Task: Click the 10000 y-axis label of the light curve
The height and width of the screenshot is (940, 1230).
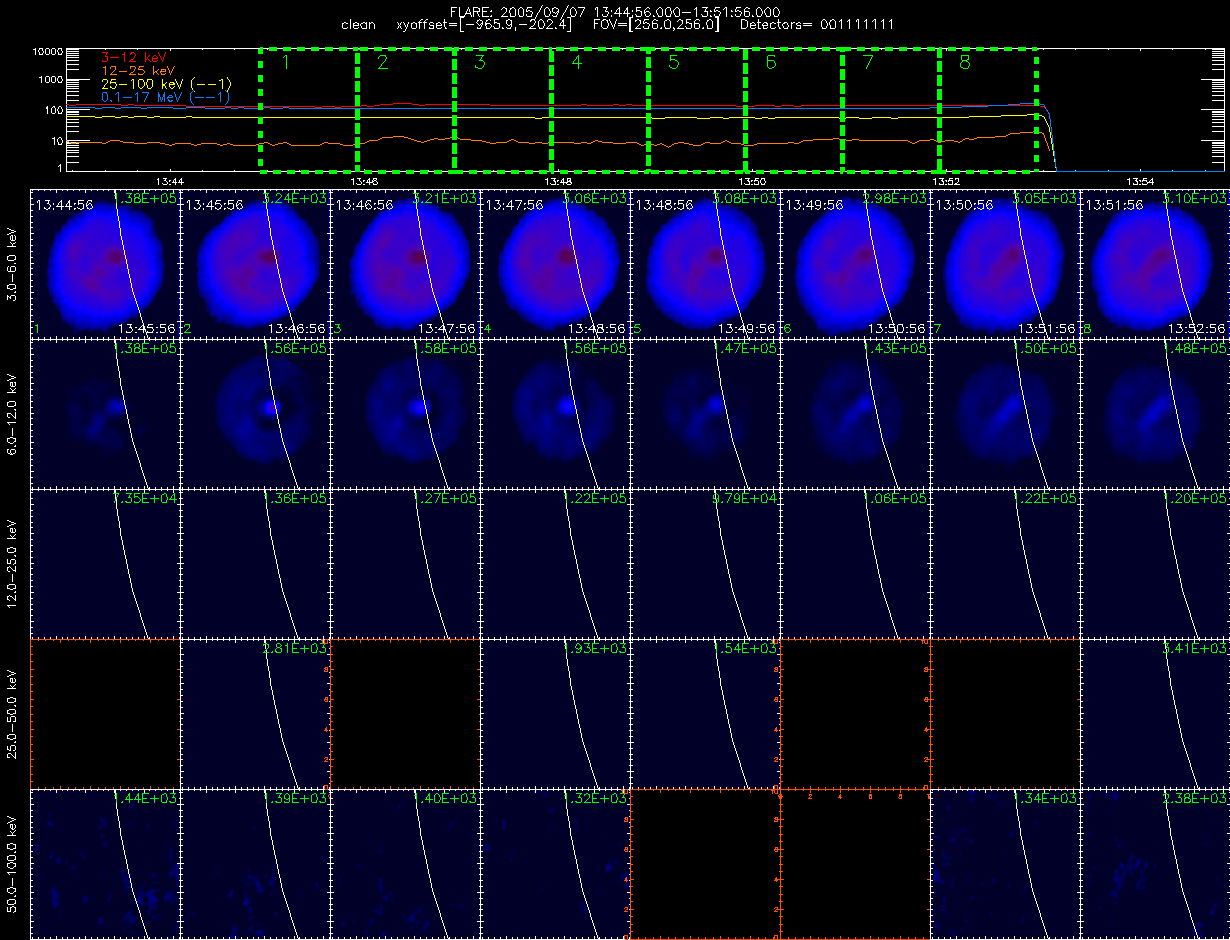Action: [x=47, y=51]
